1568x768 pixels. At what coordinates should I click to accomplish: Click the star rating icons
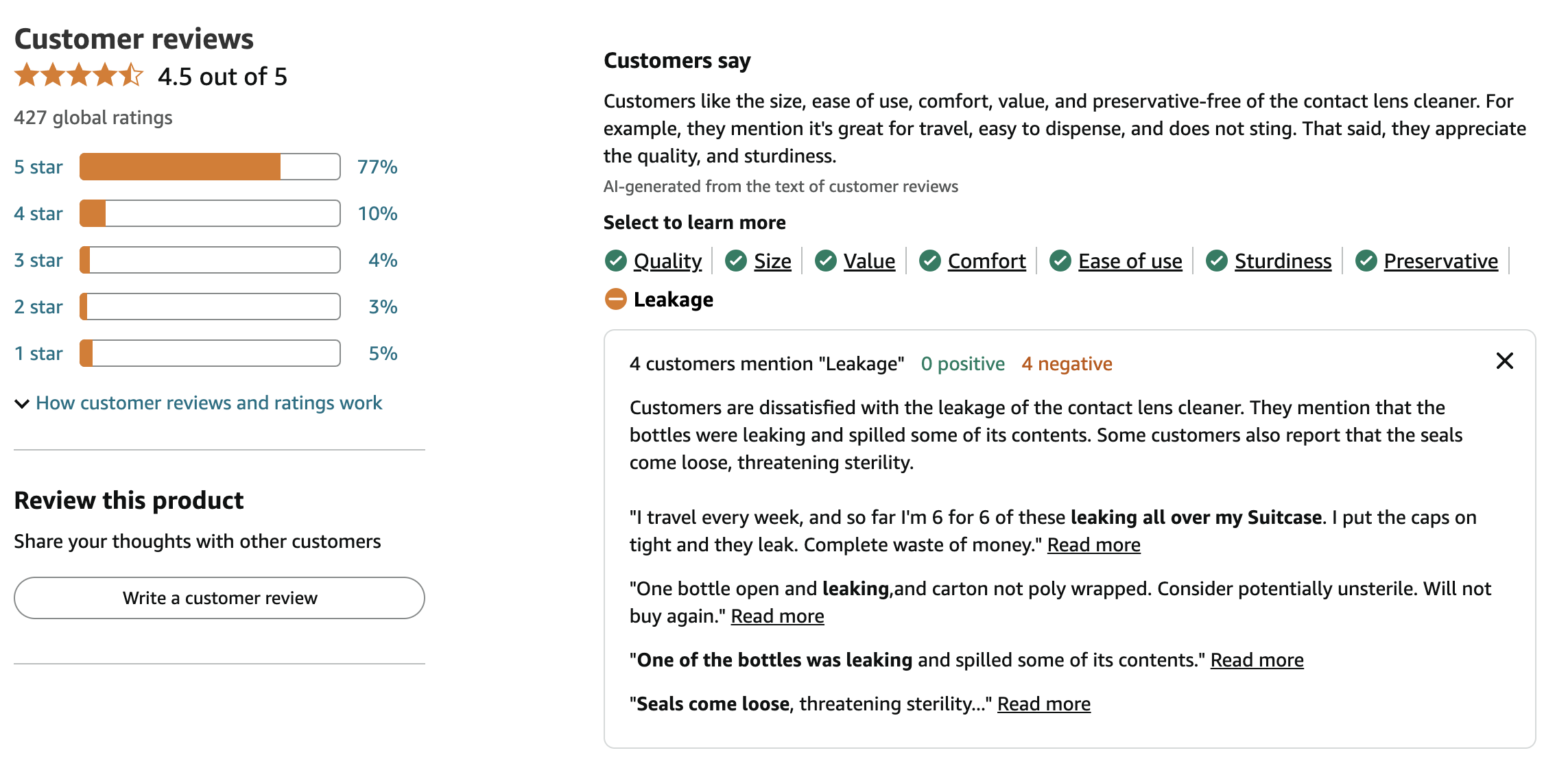pos(79,75)
